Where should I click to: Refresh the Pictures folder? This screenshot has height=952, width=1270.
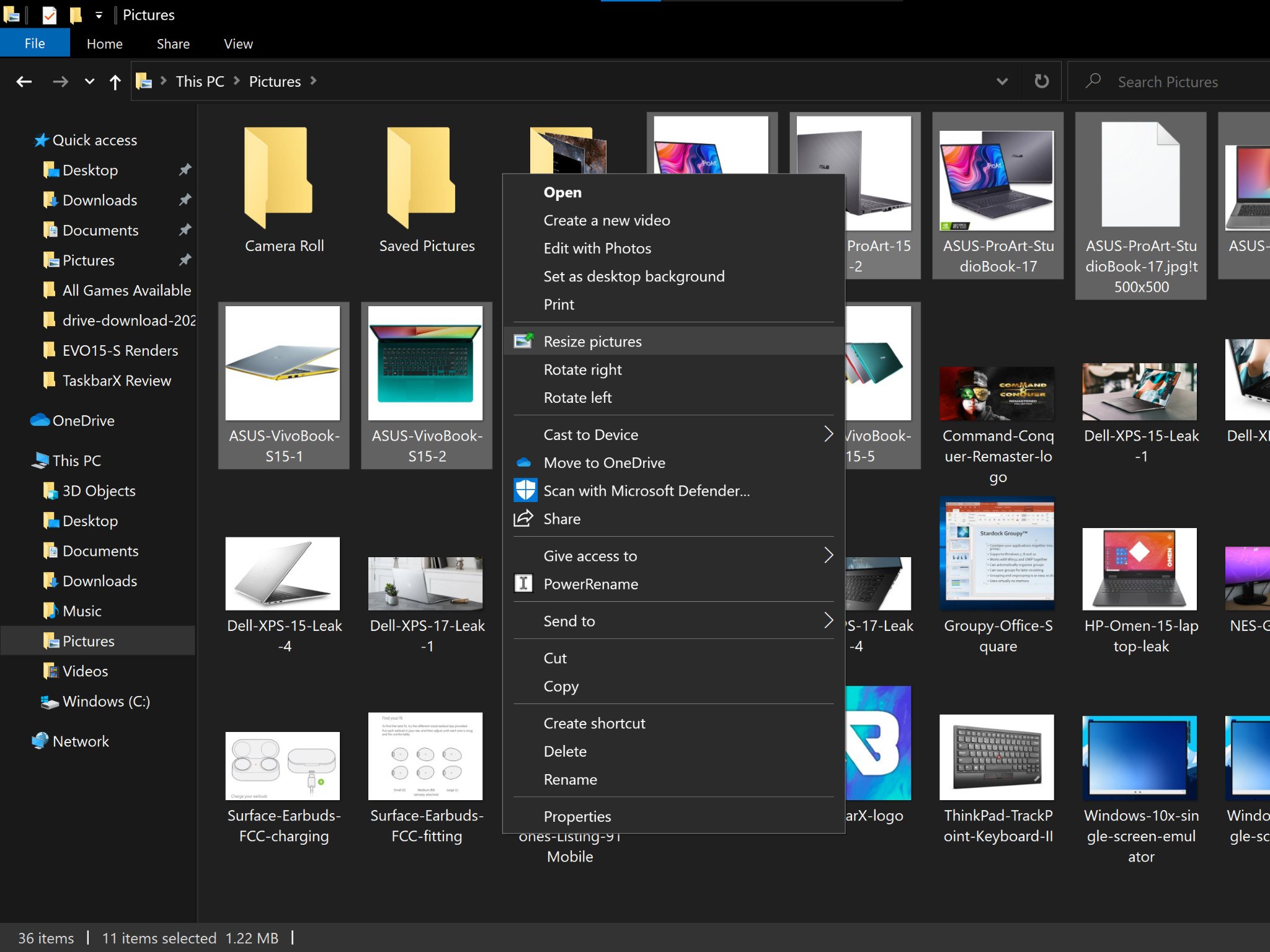(1042, 81)
